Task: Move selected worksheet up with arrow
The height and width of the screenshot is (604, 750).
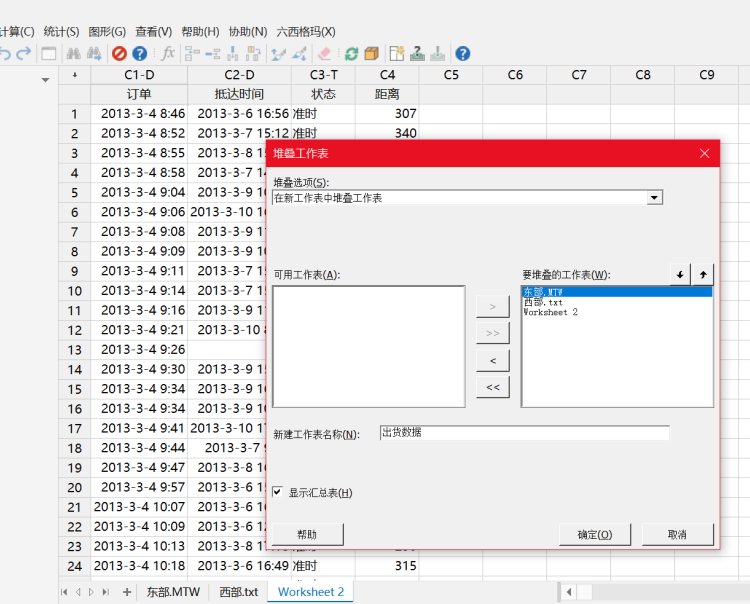Action: (x=703, y=275)
